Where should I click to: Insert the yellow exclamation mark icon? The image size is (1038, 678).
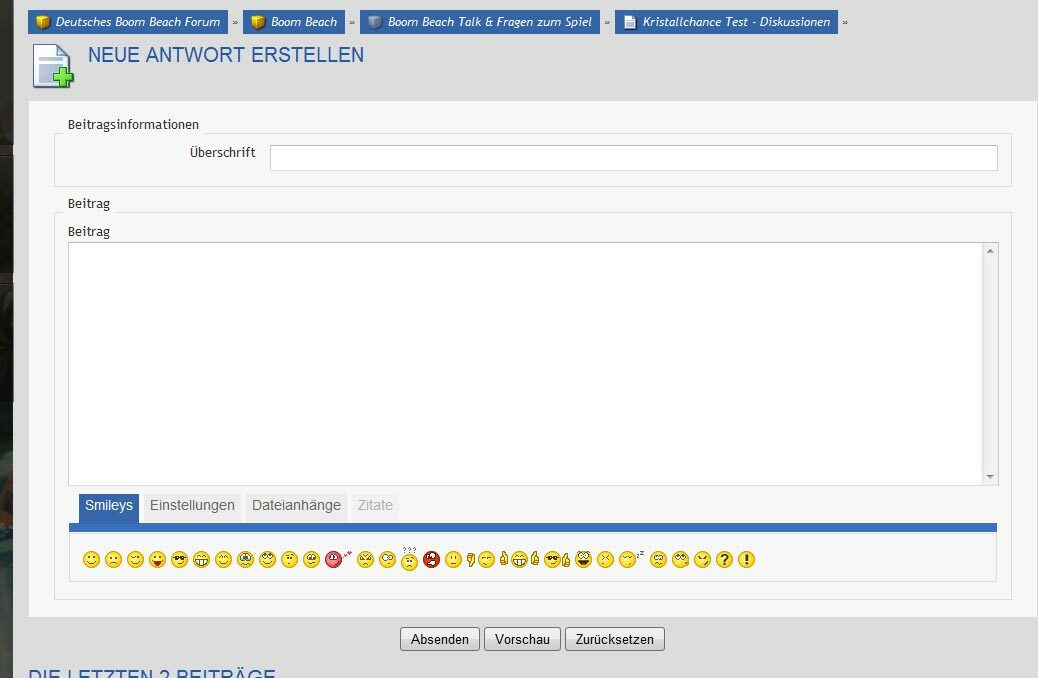click(x=746, y=560)
